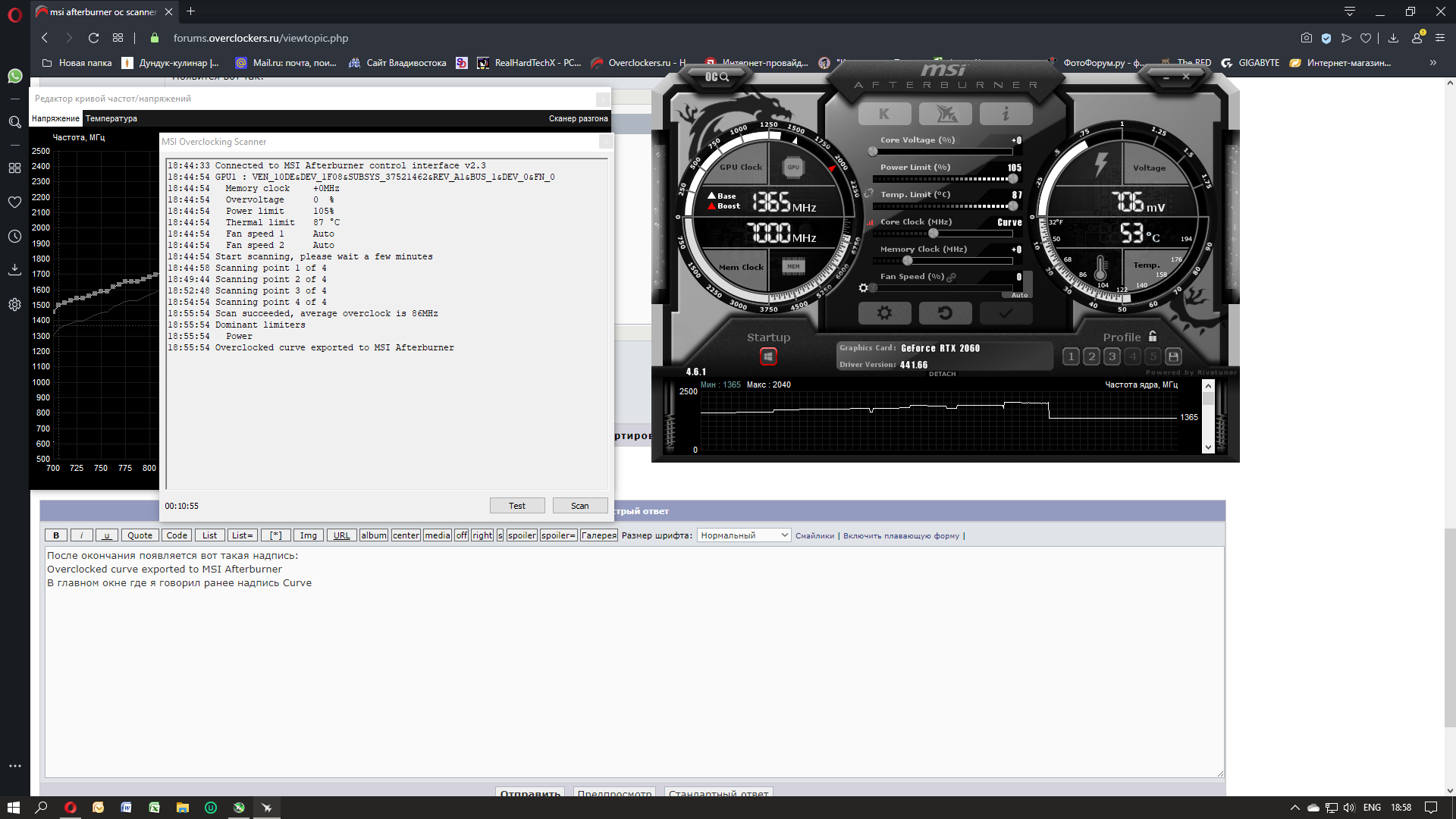This screenshot has width=1456, height=819.
Task: Reset settings with the circular arrow button
Action: (x=945, y=312)
